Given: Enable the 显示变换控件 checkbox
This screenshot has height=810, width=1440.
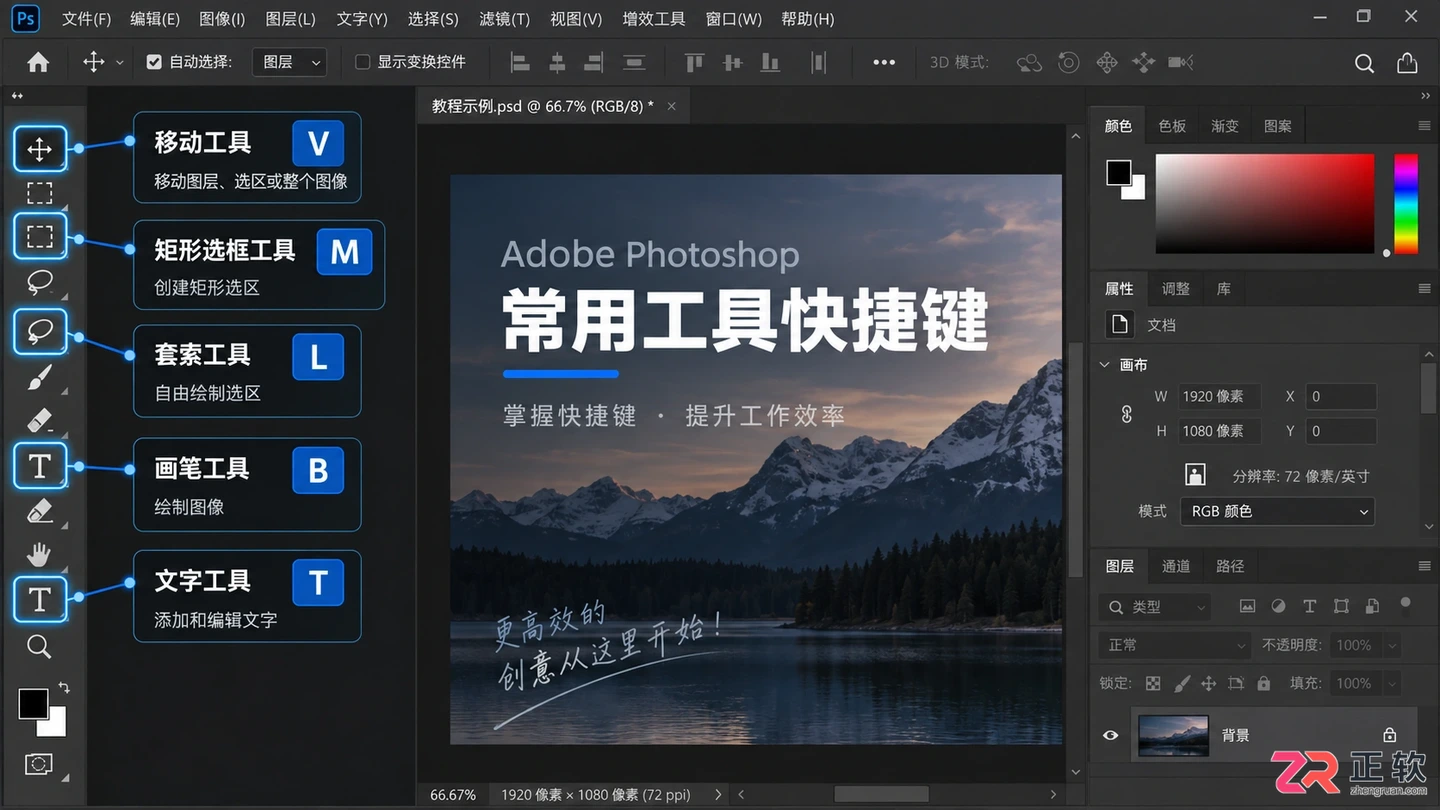Looking at the screenshot, I should tap(363, 62).
